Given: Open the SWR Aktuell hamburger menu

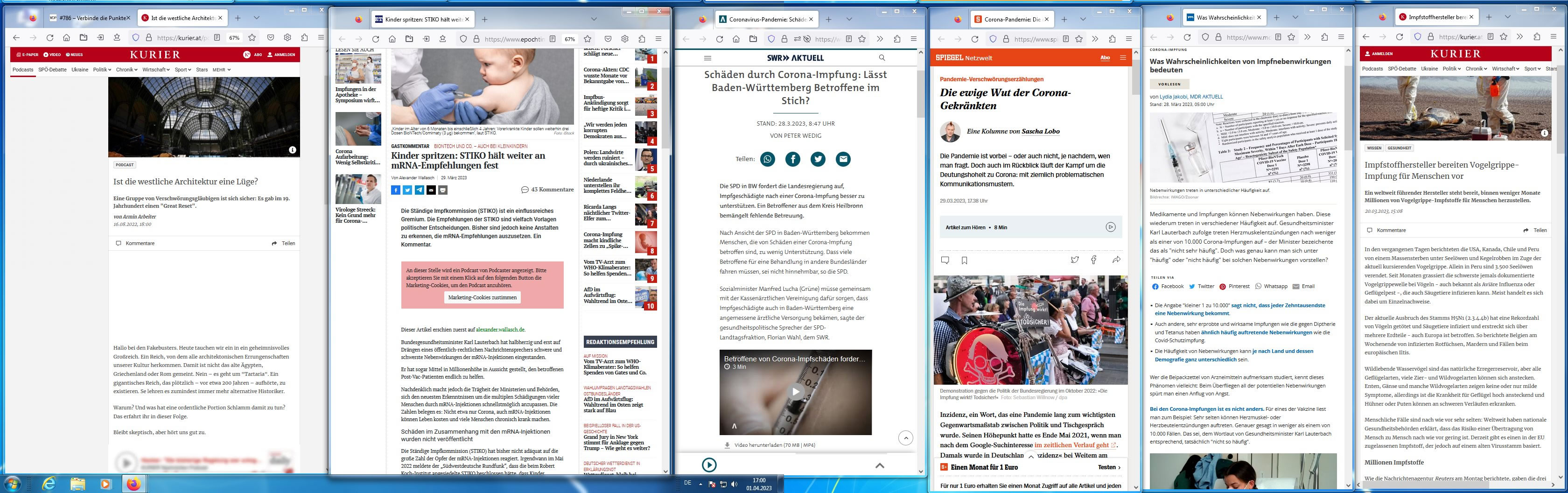Looking at the screenshot, I should click(707, 58).
